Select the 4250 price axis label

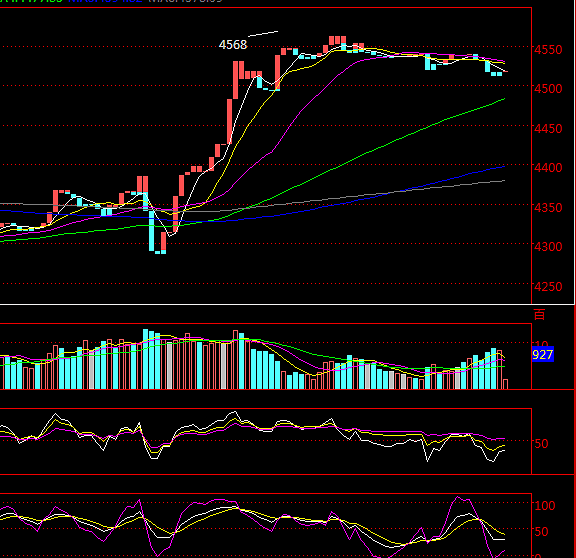coord(548,287)
